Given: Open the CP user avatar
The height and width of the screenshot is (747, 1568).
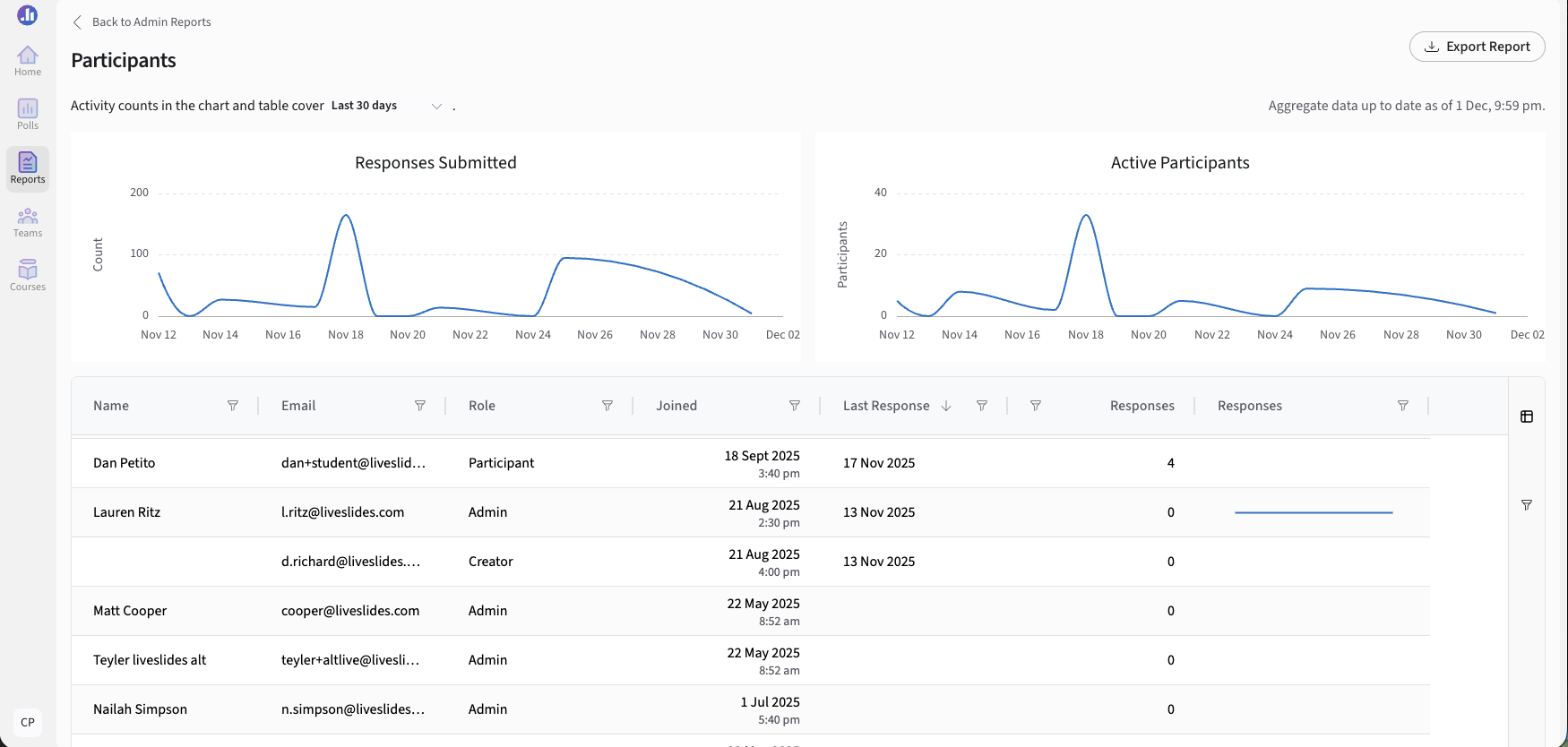Looking at the screenshot, I should click(x=28, y=722).
